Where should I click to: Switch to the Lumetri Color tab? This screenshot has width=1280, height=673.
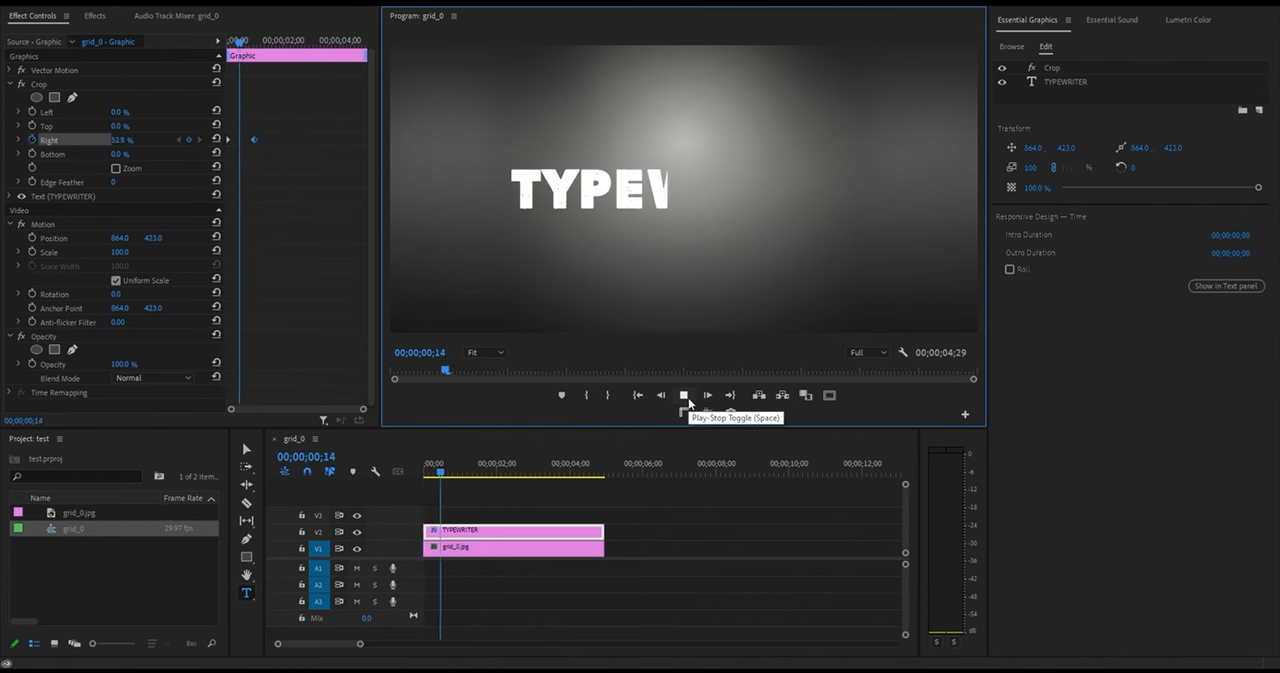click(1187, 20)
